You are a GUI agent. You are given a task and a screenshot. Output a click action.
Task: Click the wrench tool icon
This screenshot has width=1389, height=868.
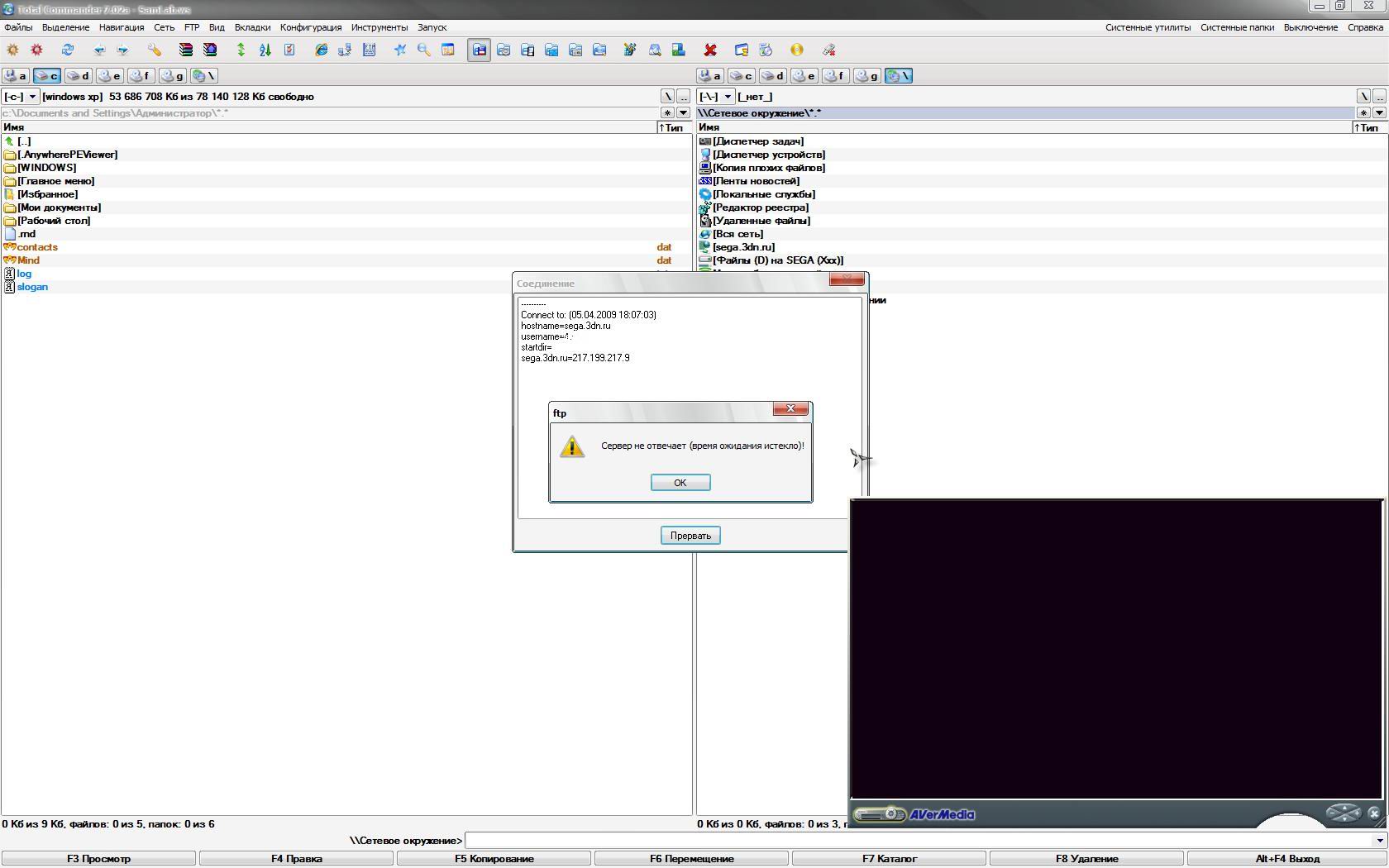pyautogui.click(x=155, y=50)
